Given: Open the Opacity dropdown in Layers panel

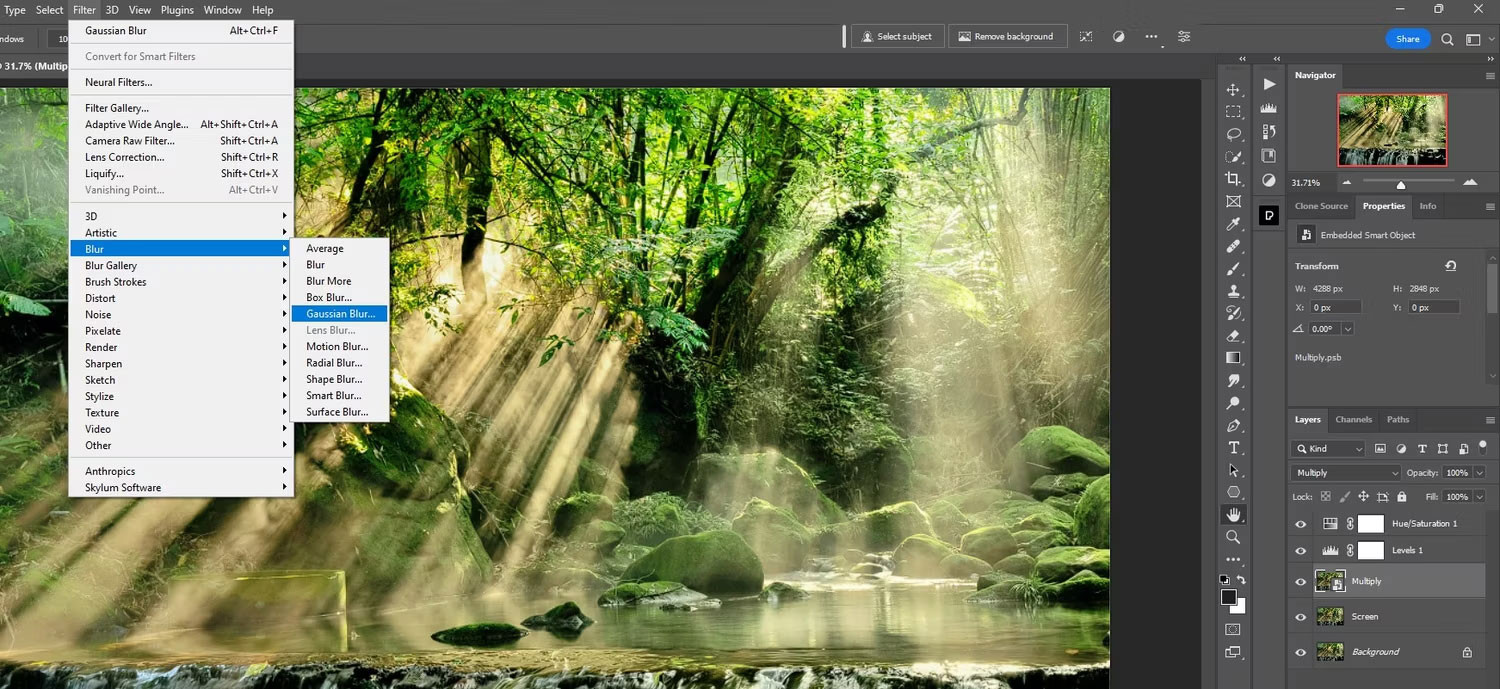Looking at the screenshot, I should coord(1478,472).
